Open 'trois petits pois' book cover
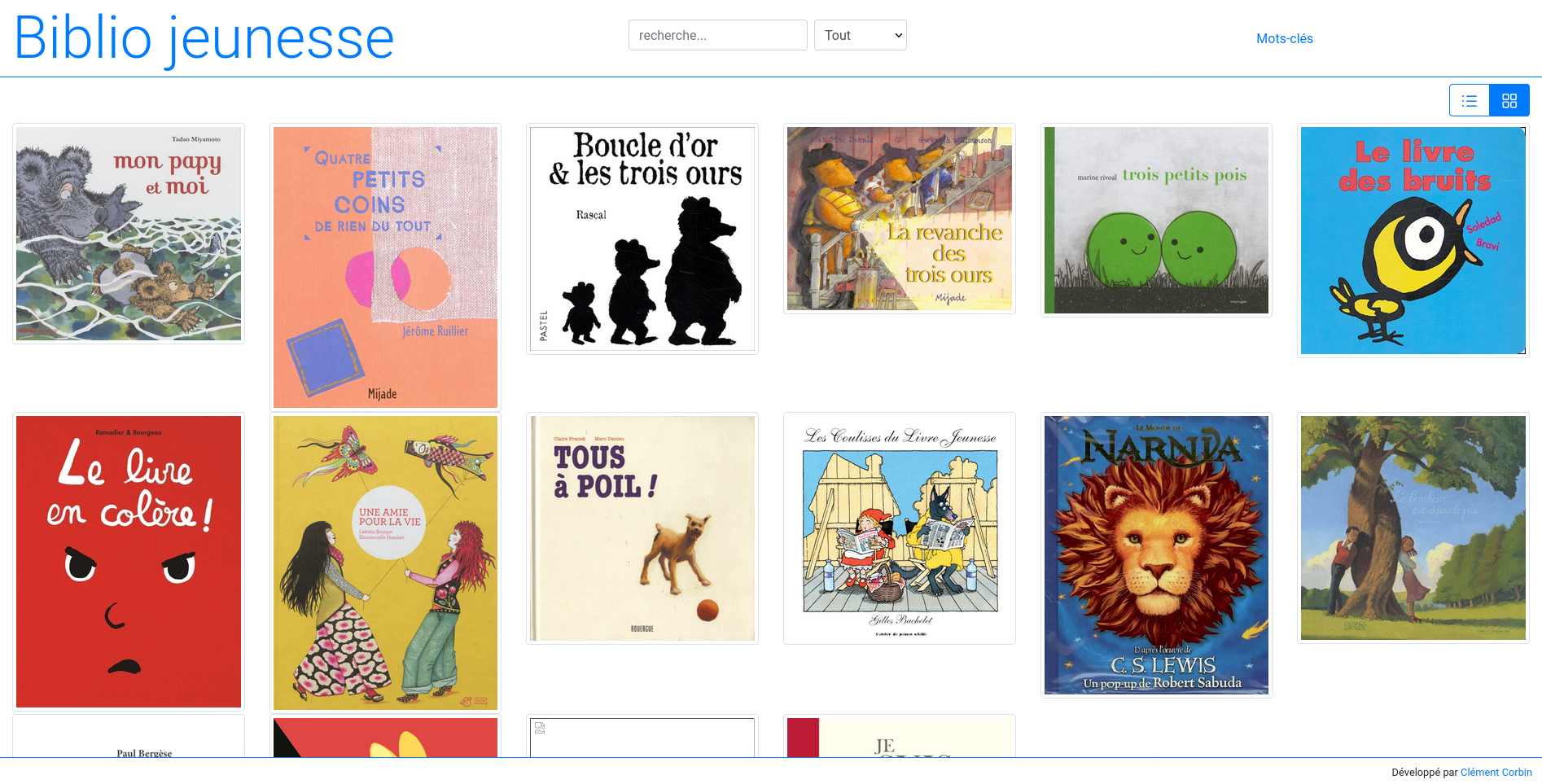Screen dimensions: 1542x784 coord(1156,220)
